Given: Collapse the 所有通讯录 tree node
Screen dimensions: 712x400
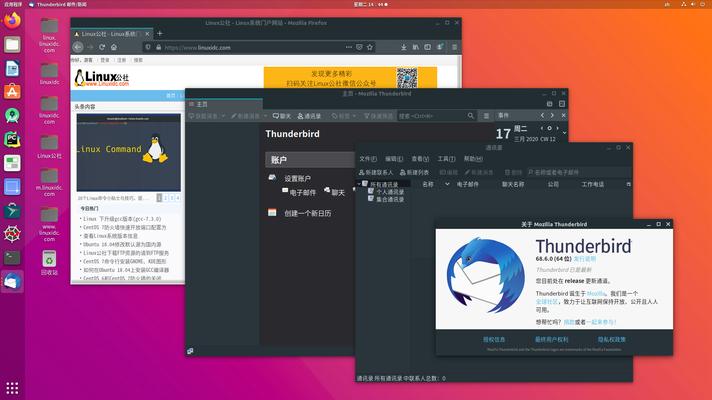Looking at the screenshot, I should point(359,184).
